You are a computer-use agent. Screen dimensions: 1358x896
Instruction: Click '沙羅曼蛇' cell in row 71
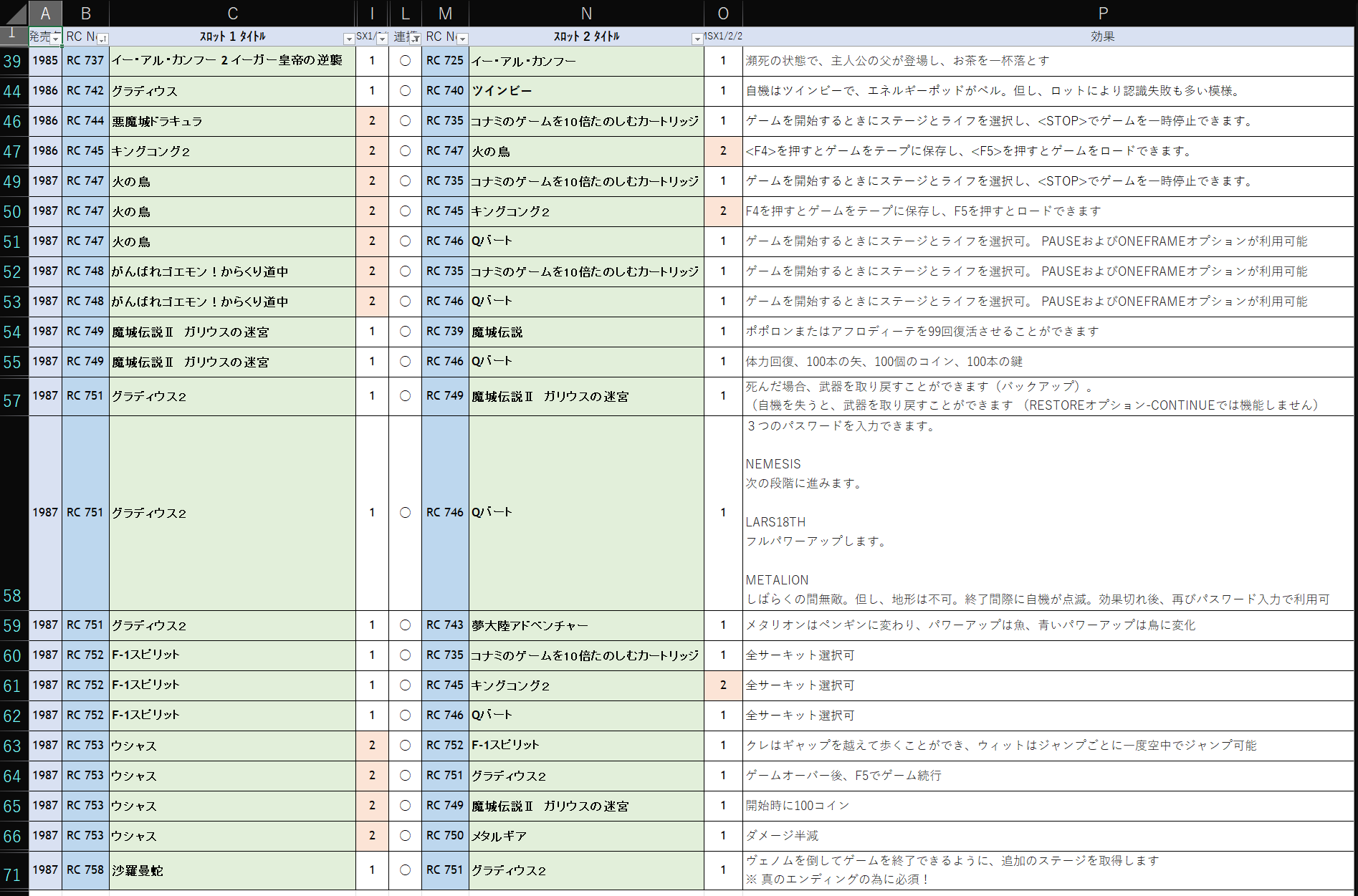(232, 871)
